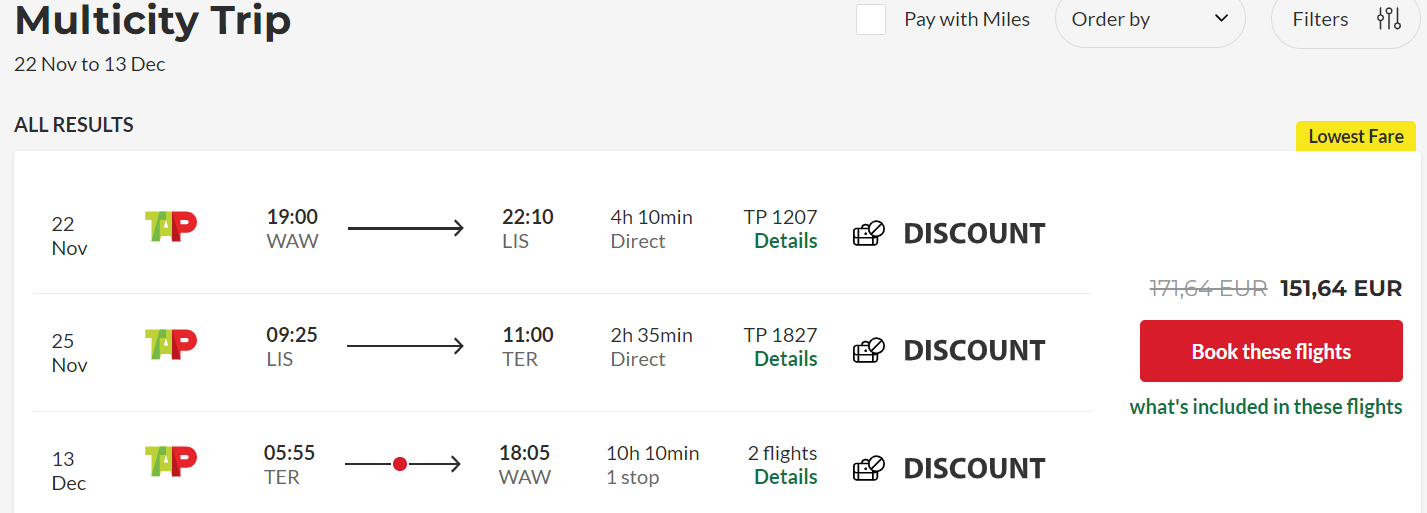
Task: Click baggage icon for LIS to TER flight
Action: tap(869, 351)
